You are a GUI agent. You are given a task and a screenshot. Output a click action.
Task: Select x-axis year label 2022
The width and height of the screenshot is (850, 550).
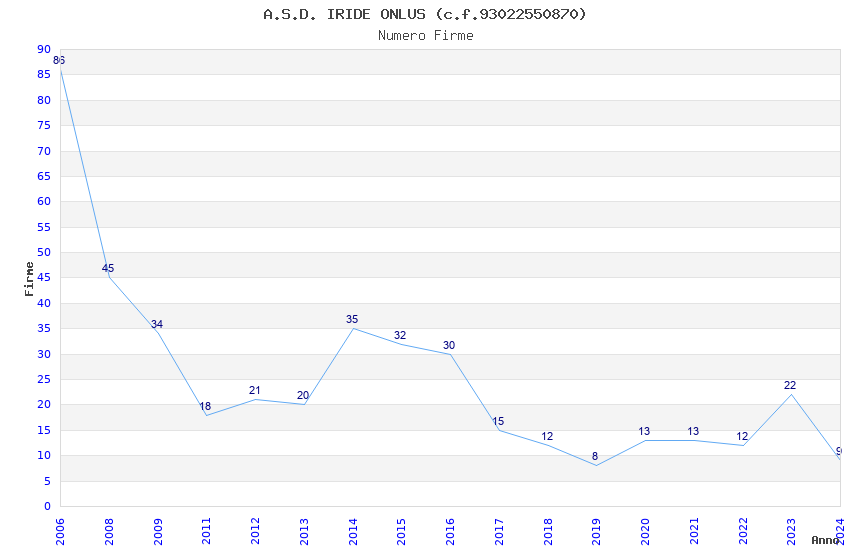click(743, 532)
